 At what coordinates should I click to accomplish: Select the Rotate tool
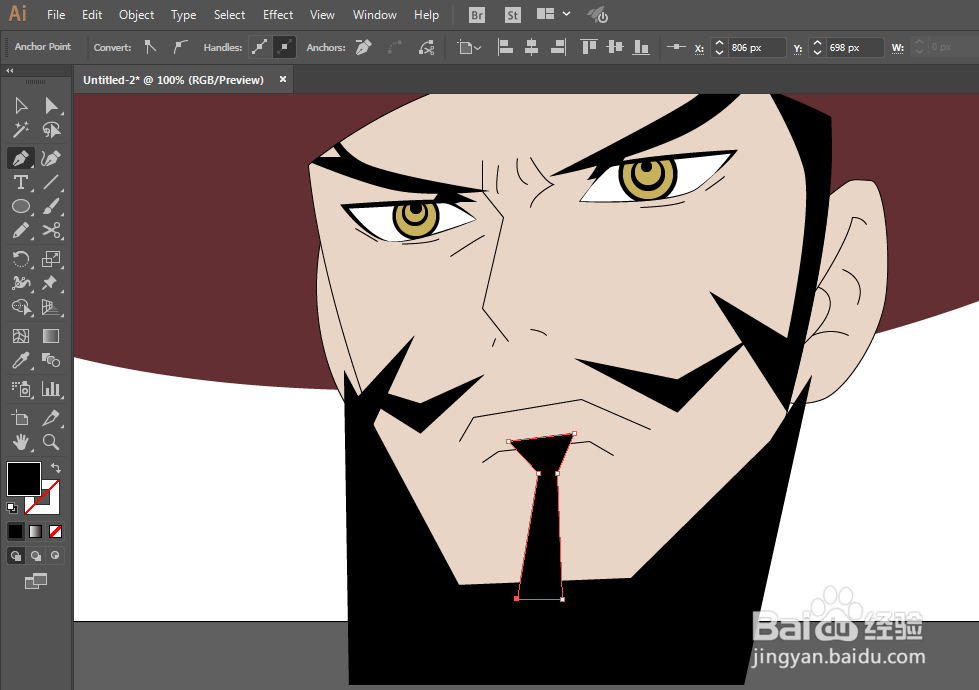point(21,259)
